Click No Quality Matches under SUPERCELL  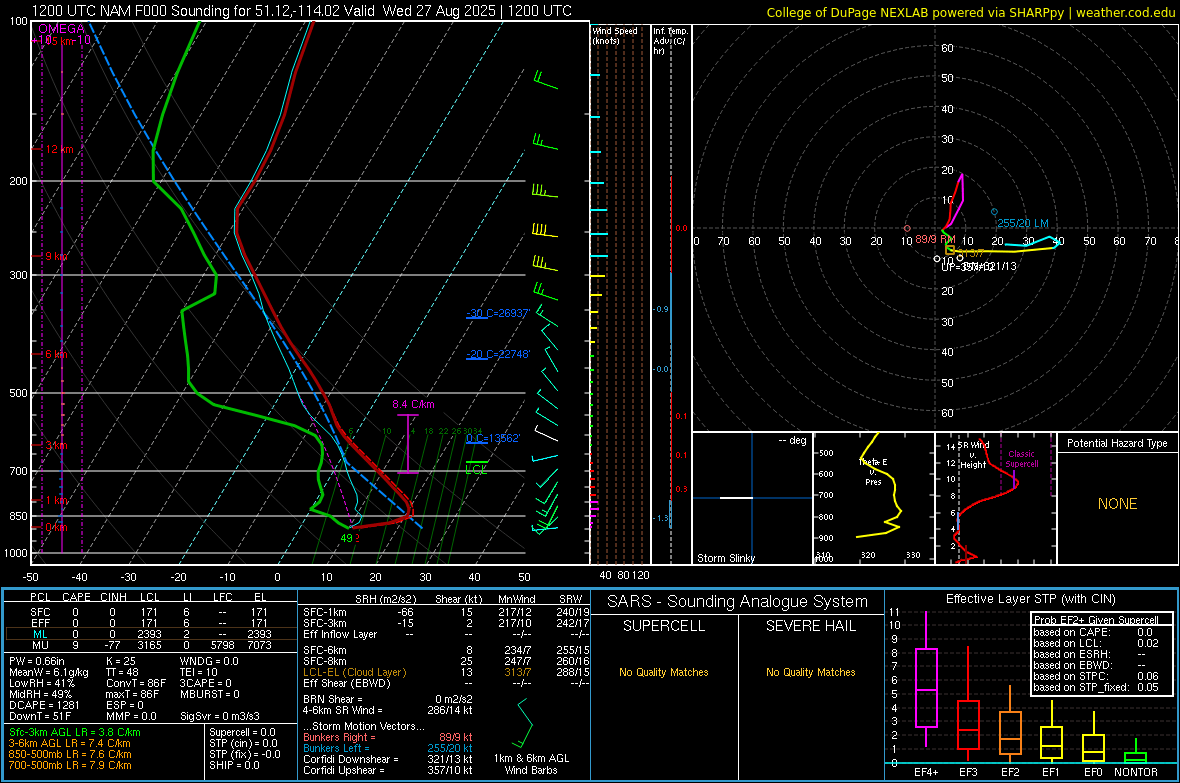[x=664, y=672]
